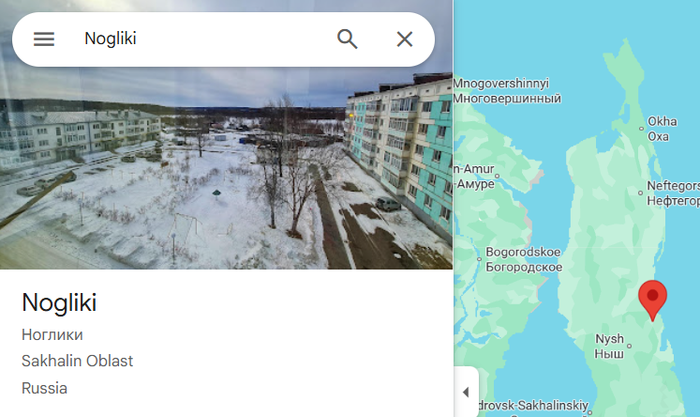
Task: Click the Bogorodskoe location dot
Action: coord(479,259)
